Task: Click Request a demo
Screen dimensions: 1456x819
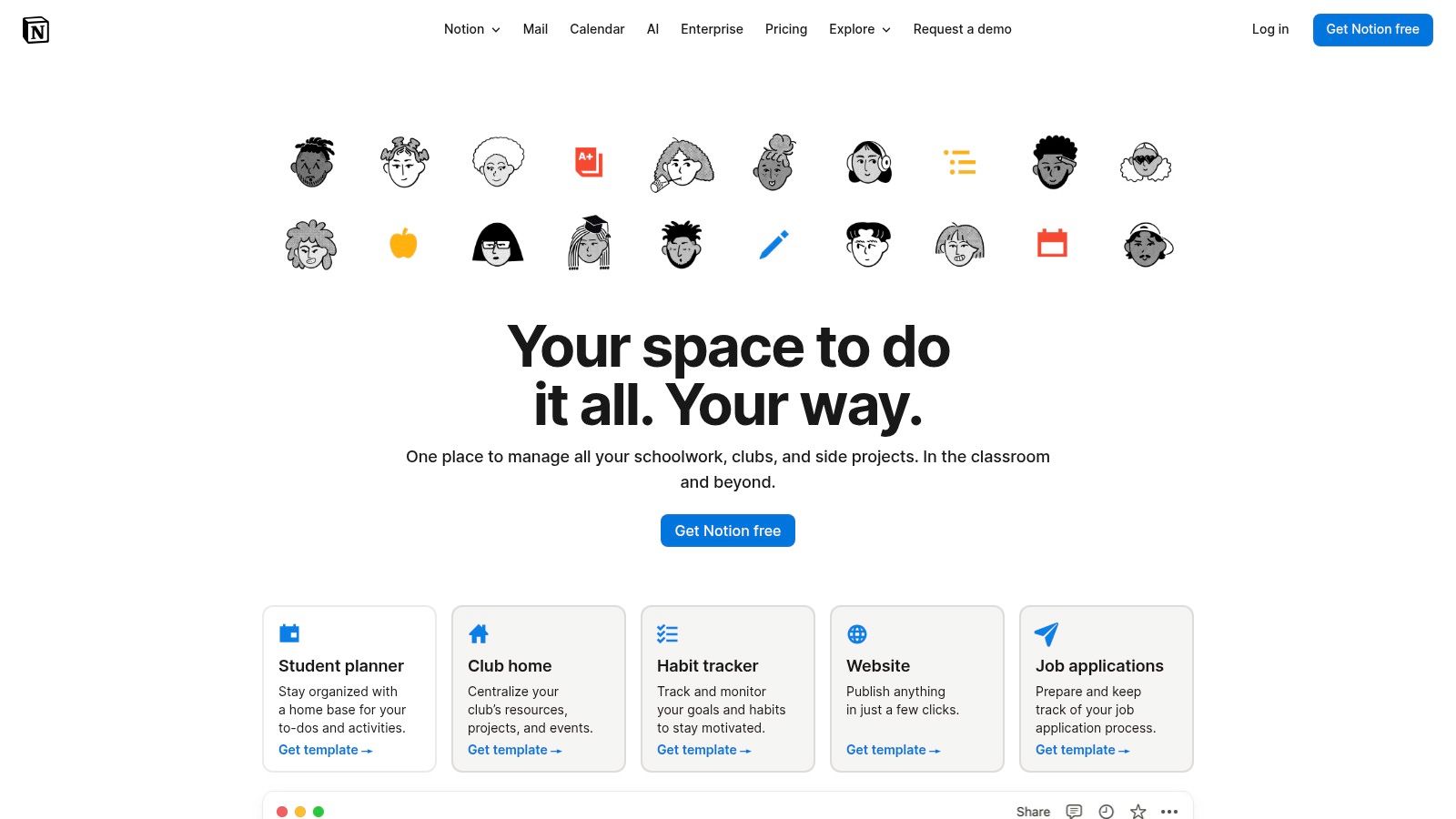Action: tap(962, 29)
